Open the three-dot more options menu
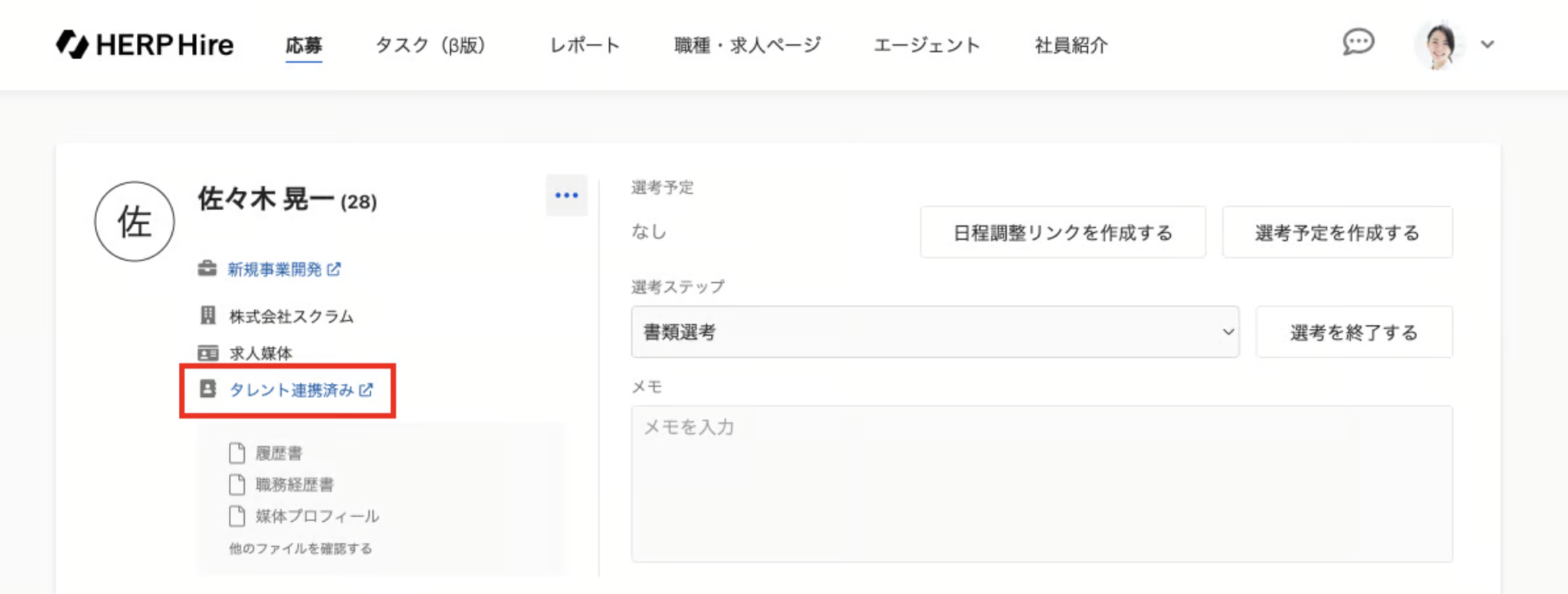The height and width of the screenshot is (594, 1568). point(566,195)
